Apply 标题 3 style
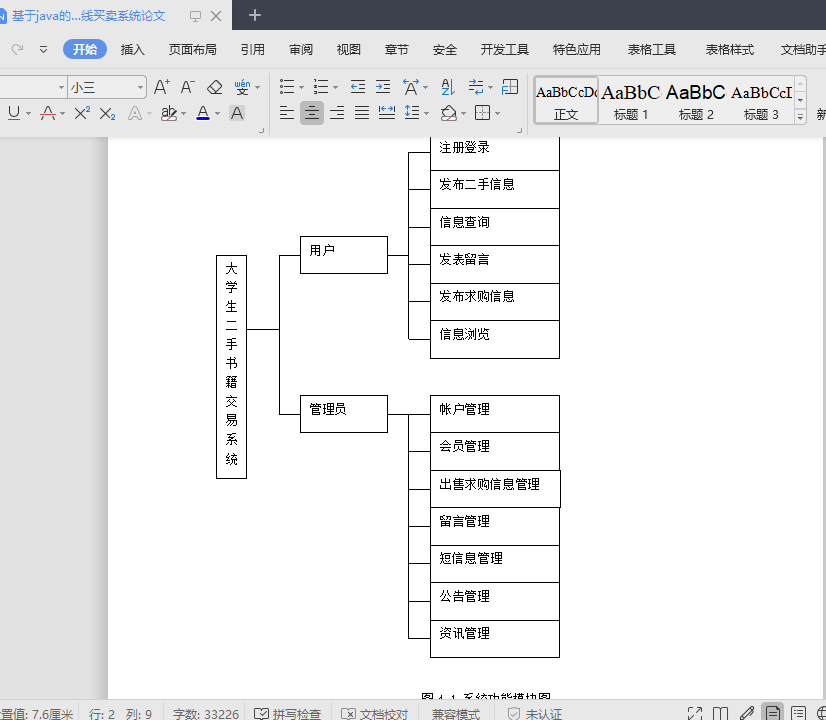 point(761,100)
